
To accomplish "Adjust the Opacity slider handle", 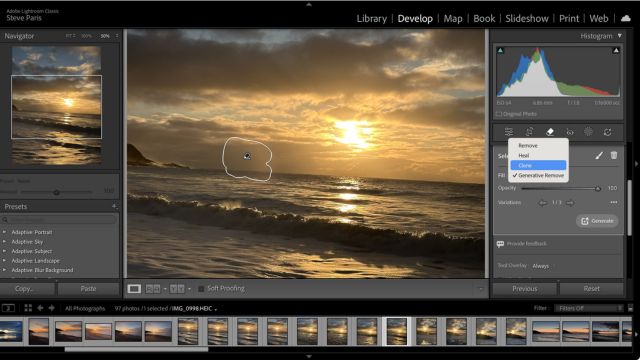I will pyautogui.click(x=598, y=189).
